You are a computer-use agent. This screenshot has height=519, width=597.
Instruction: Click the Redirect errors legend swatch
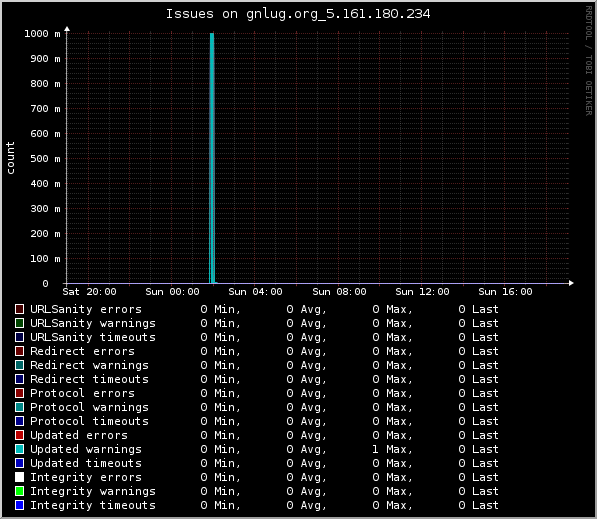(x=19, y=351)
